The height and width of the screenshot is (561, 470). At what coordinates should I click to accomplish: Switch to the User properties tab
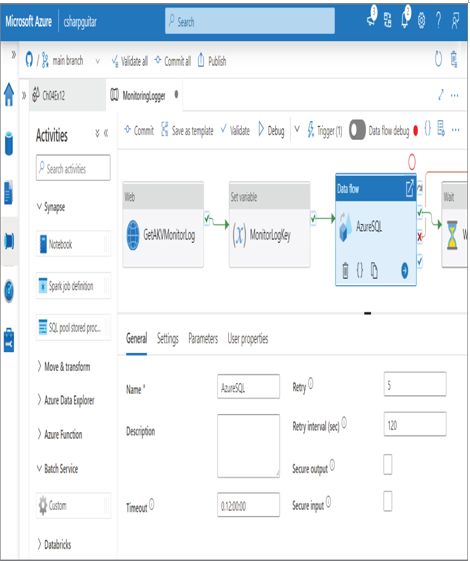tap(248, 338)
